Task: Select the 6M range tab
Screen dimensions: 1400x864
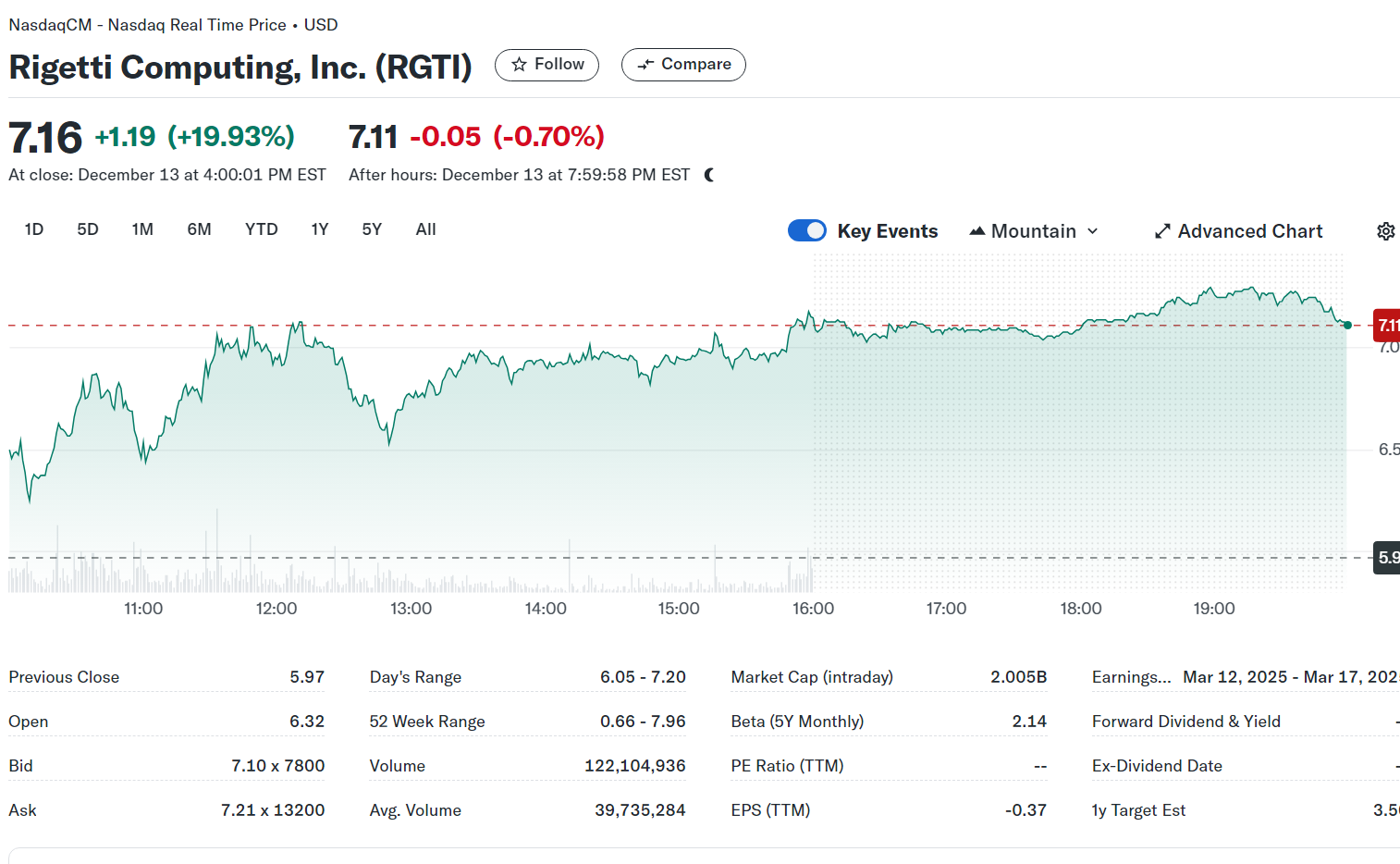Action: pyautogui.click(x=199, y=229)
